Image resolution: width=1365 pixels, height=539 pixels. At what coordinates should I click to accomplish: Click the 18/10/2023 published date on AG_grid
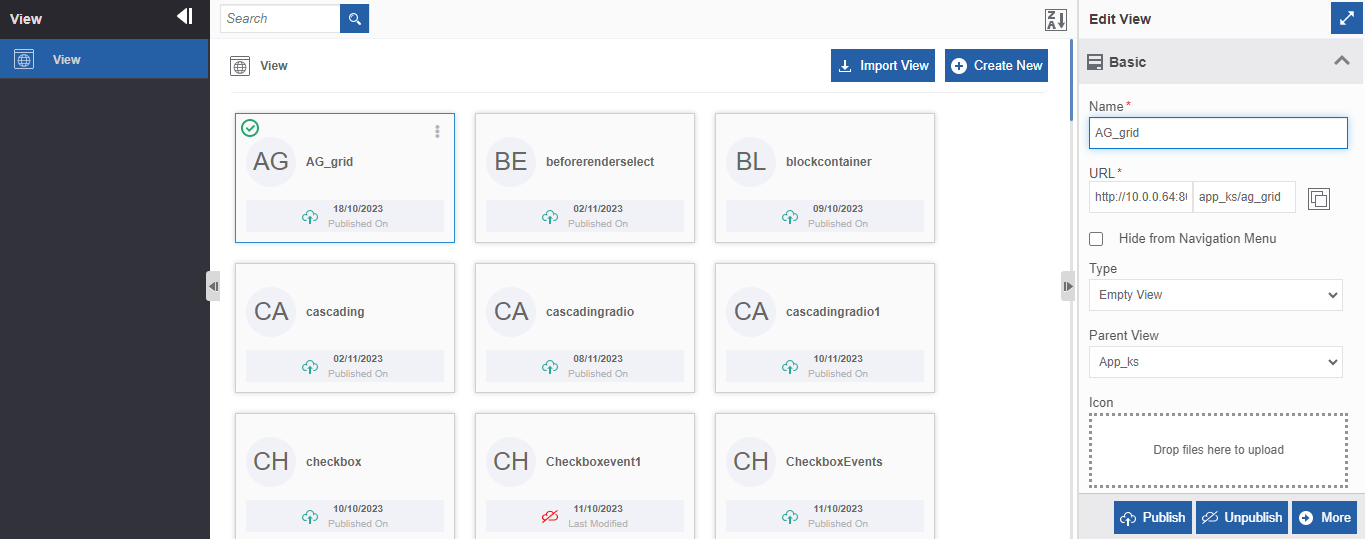tap(358, 209)
